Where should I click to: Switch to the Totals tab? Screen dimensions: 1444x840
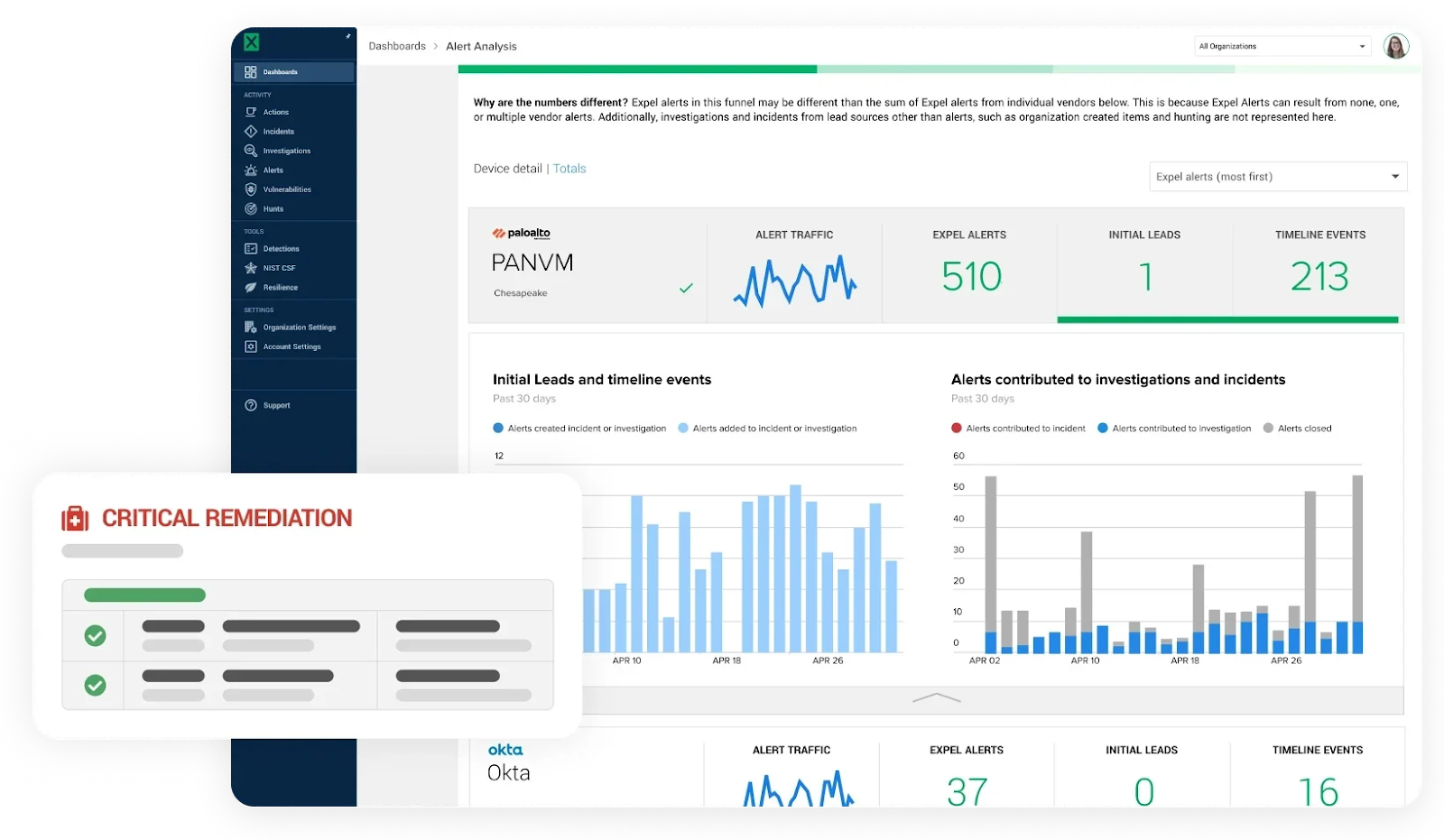click(569, 168)
